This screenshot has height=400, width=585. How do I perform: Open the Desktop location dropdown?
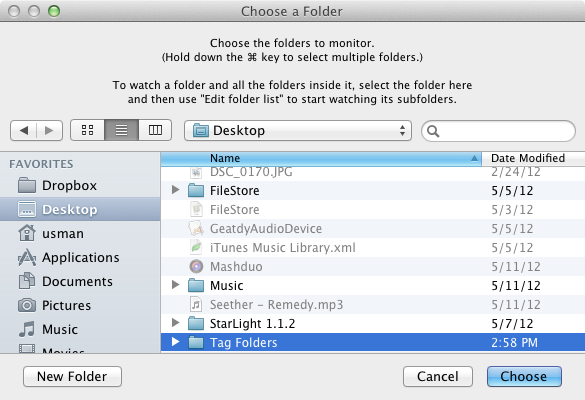[x=298, y=131]
